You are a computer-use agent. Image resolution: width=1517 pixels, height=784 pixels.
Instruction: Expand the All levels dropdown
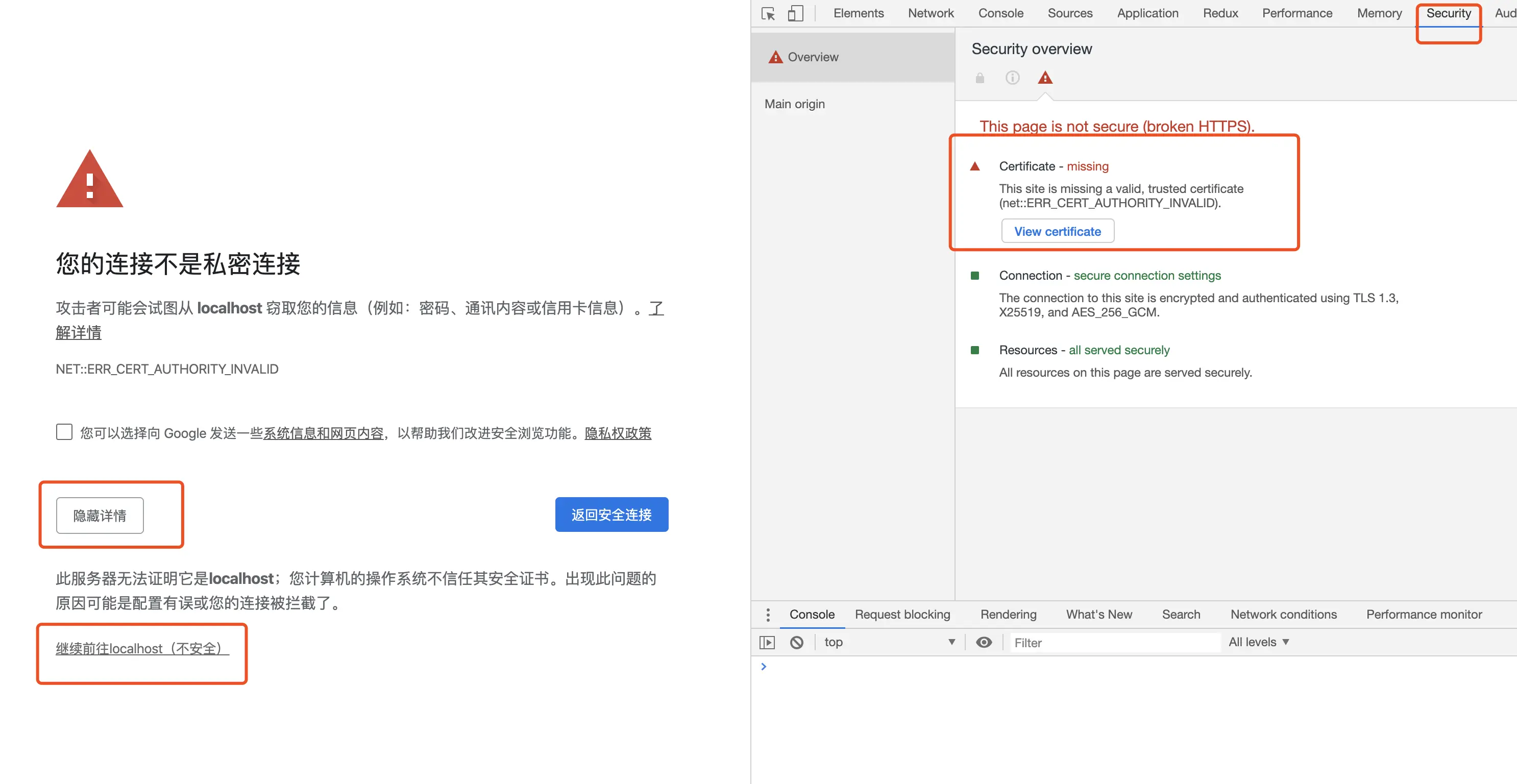[1259, 642]
